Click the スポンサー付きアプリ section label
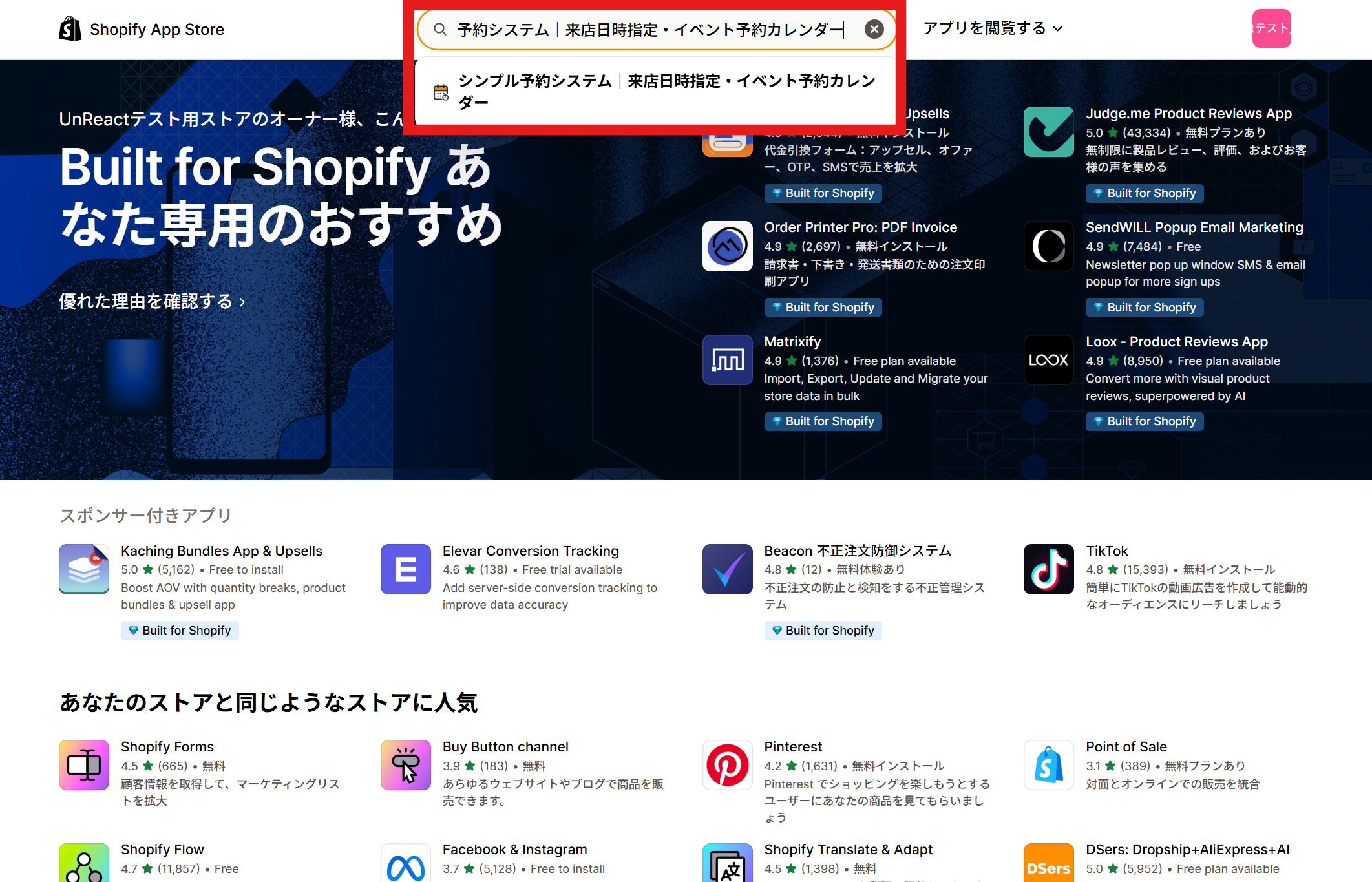The width and height of the screenshot is (1372, 882). pyautogui.click(x=145, y=516)
